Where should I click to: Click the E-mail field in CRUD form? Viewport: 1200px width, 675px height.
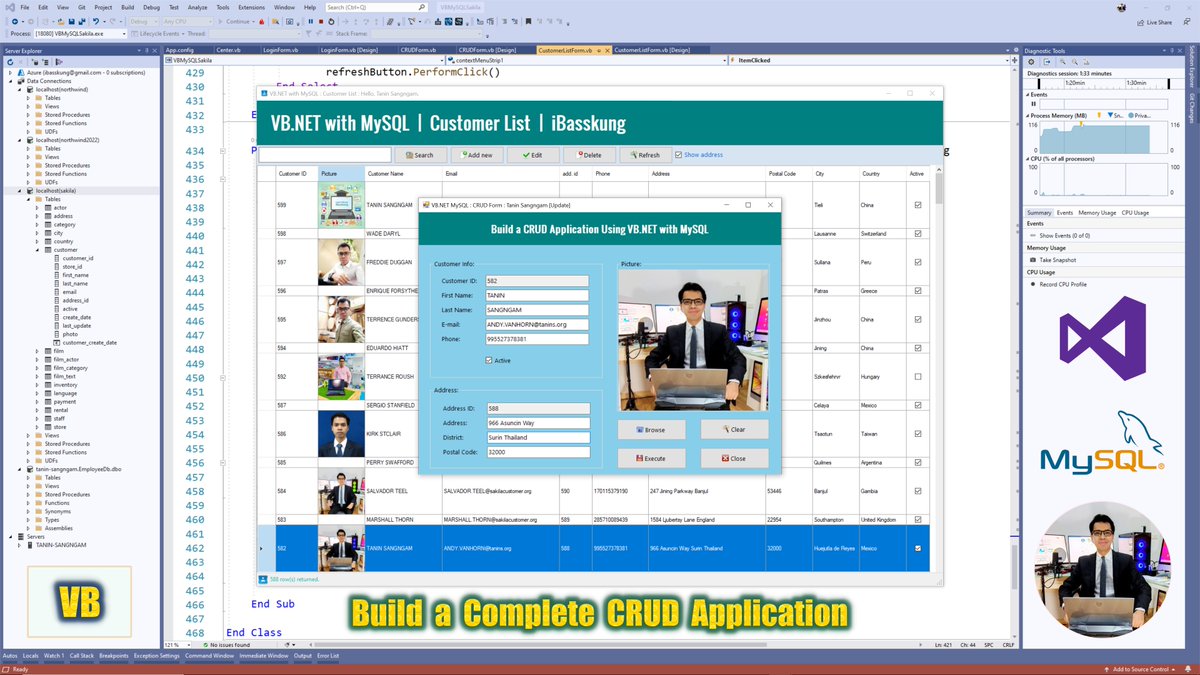537,324
